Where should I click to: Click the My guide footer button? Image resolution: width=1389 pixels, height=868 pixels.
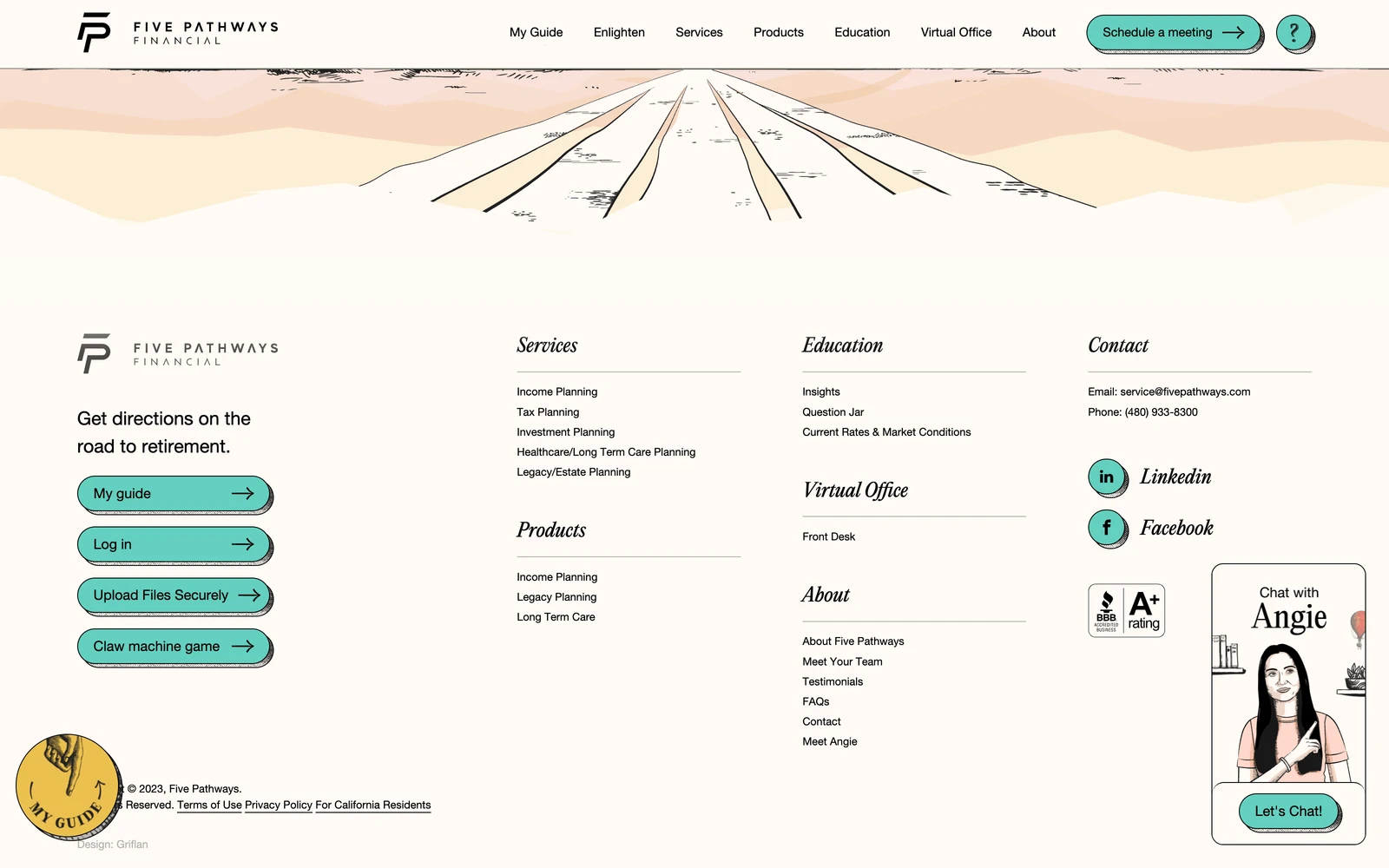click(x=174, y=494)
